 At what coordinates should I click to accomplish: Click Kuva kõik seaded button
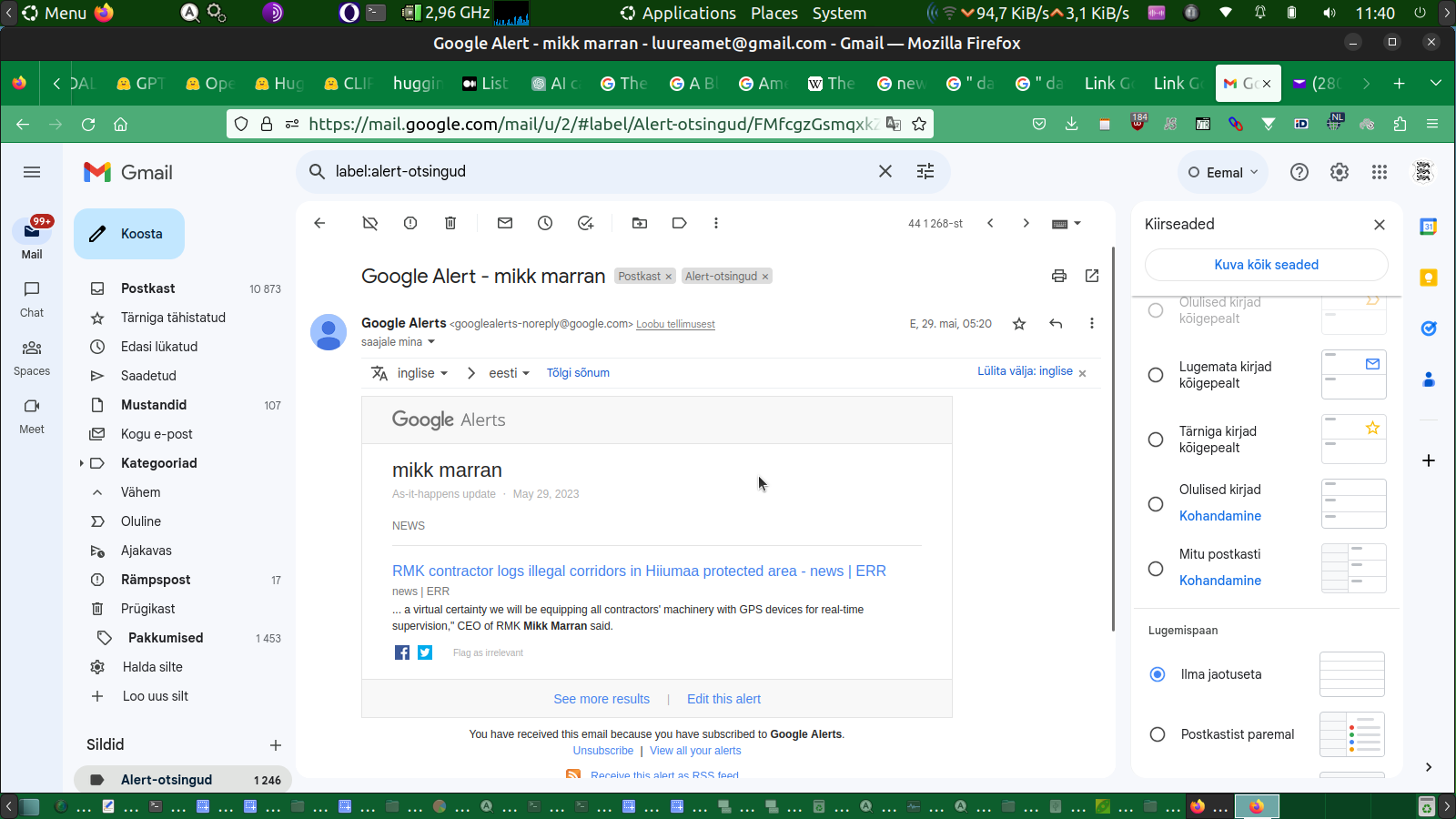point(1267,265)
